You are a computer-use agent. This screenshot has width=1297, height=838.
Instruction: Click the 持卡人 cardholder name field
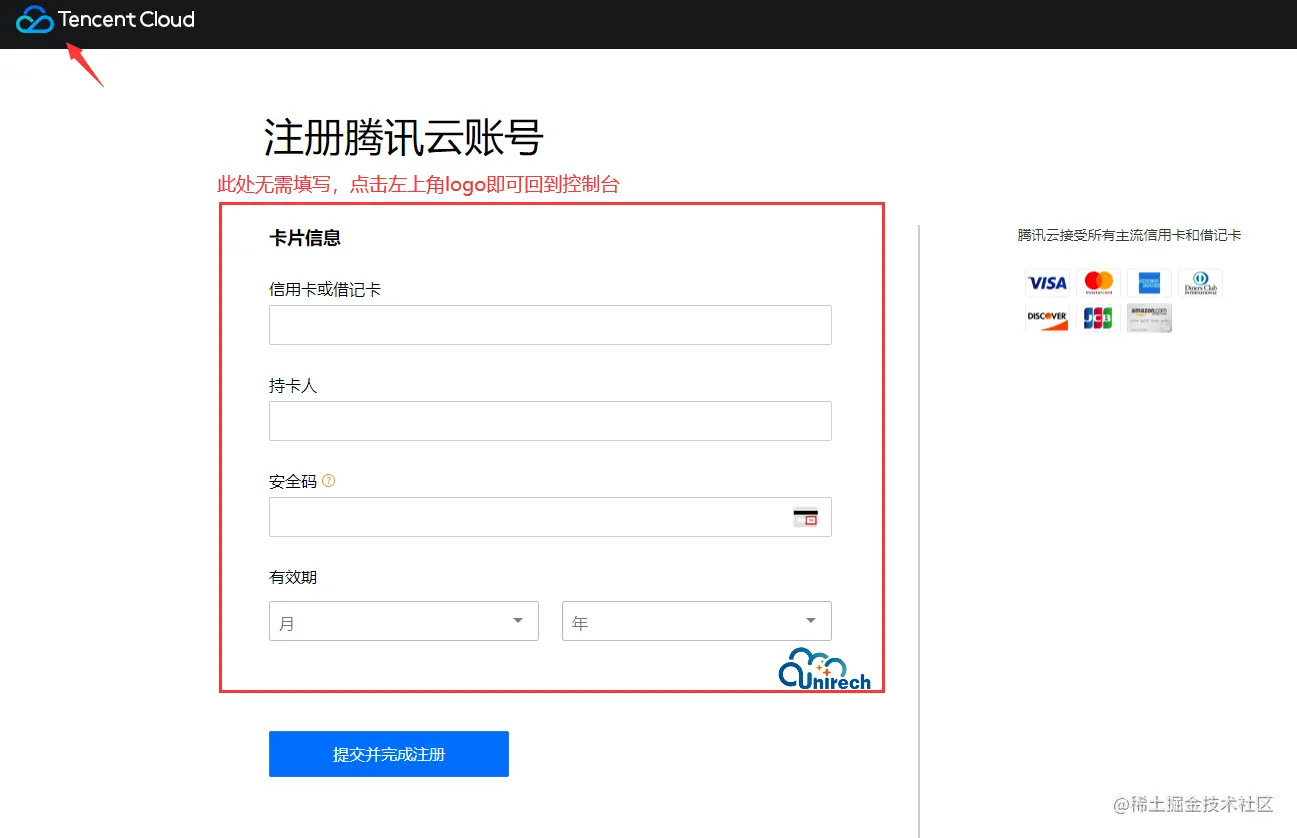tap(550, 420)
